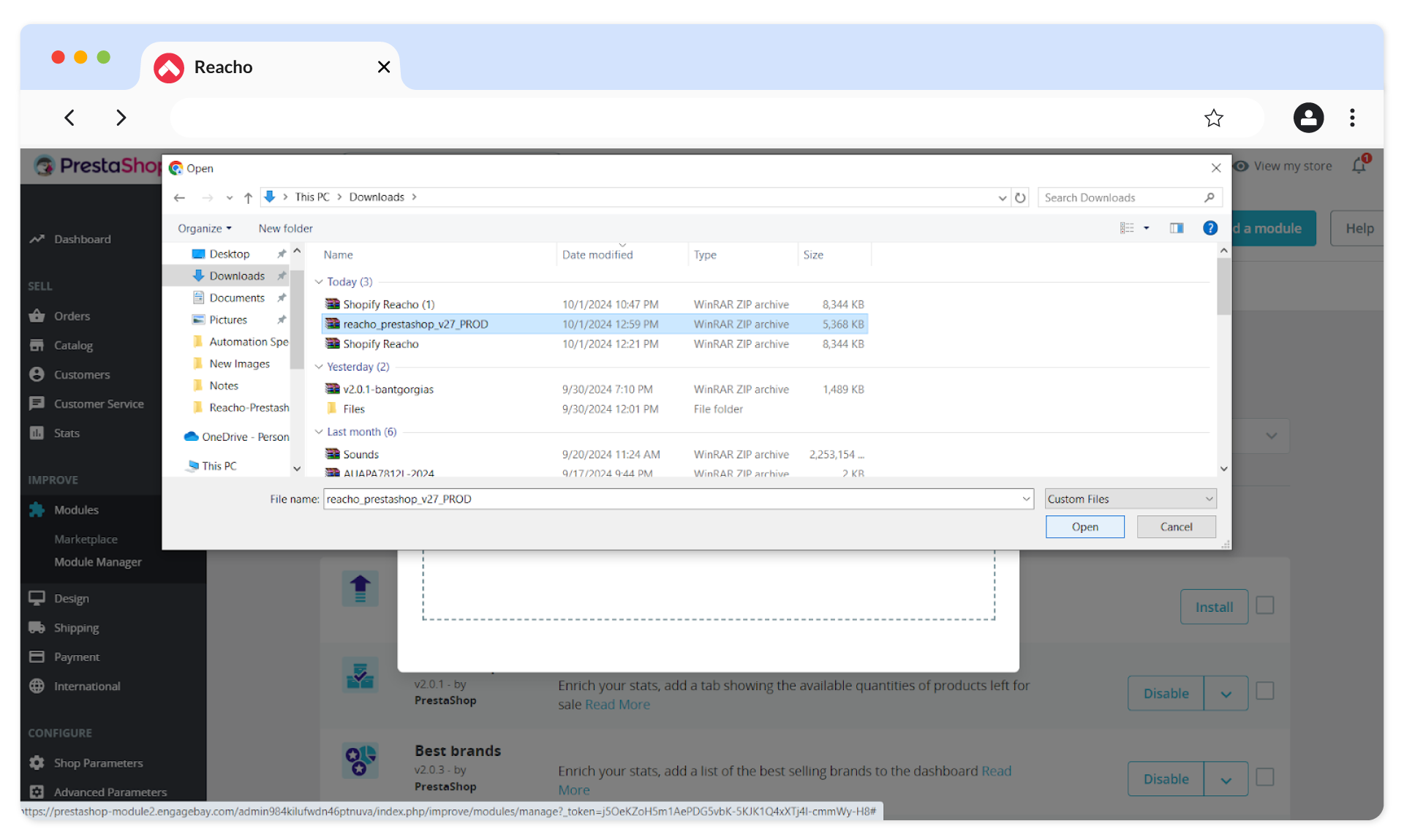This screenshot has width=1404, height=840.
Task: Check the checkbox next to Install button
Action: [x=1265, y=605]
